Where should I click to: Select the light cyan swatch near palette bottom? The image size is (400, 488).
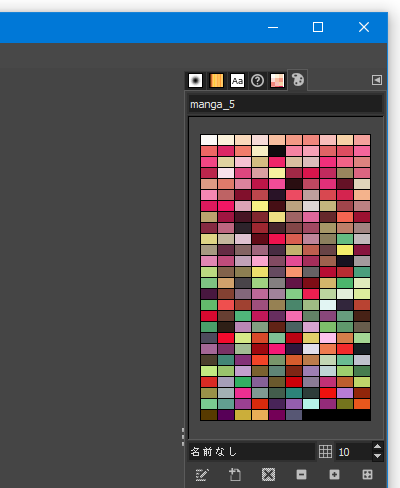[311, 404]
